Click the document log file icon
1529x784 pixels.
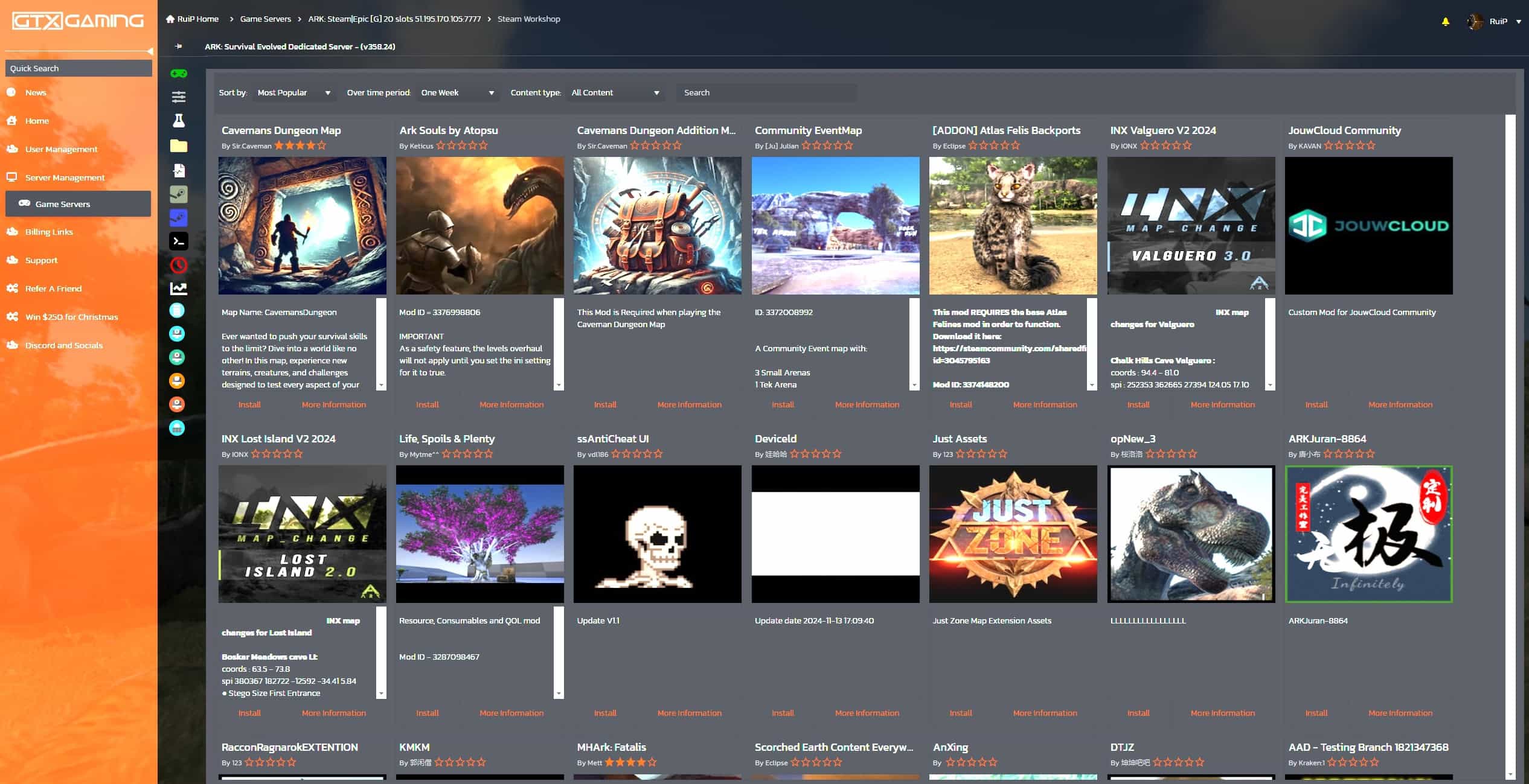coord(179,170)
